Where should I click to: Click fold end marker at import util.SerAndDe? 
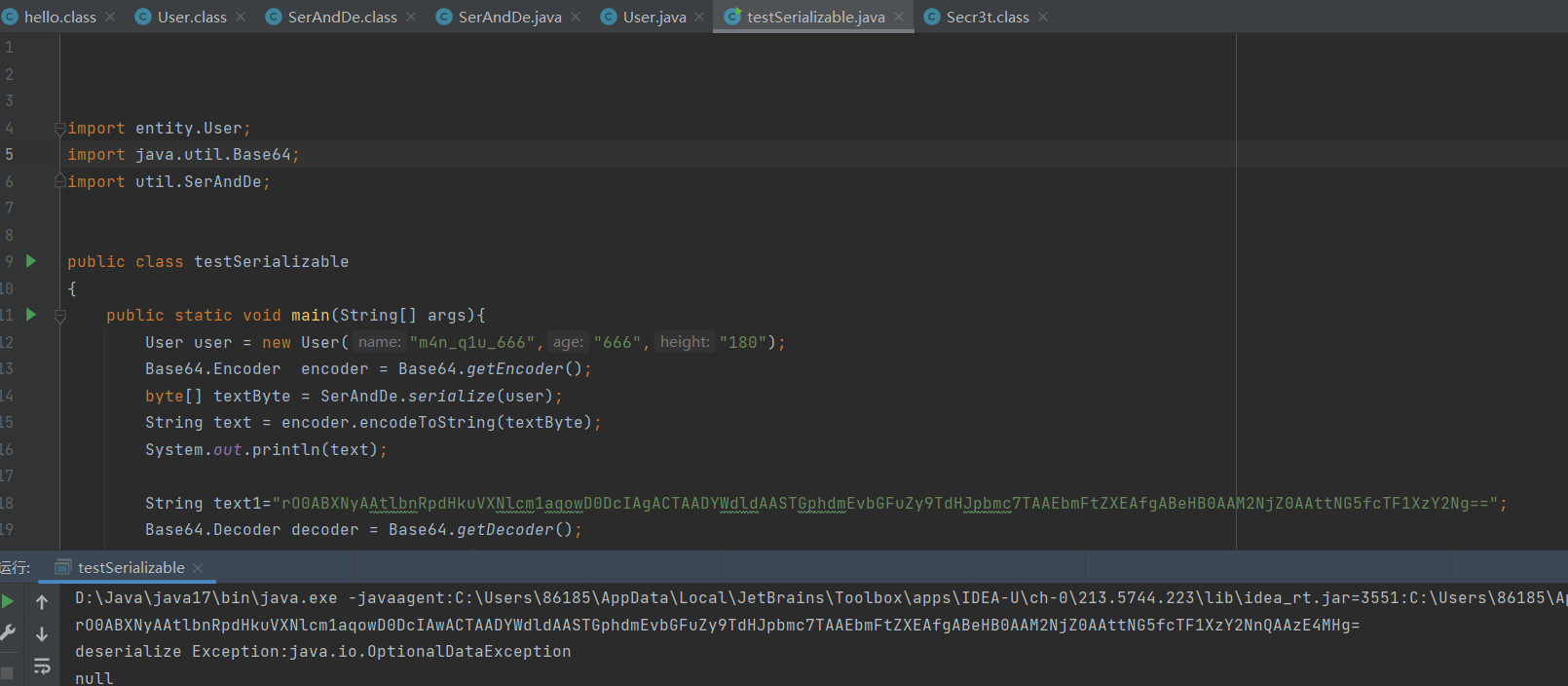(x=60, y=181)
